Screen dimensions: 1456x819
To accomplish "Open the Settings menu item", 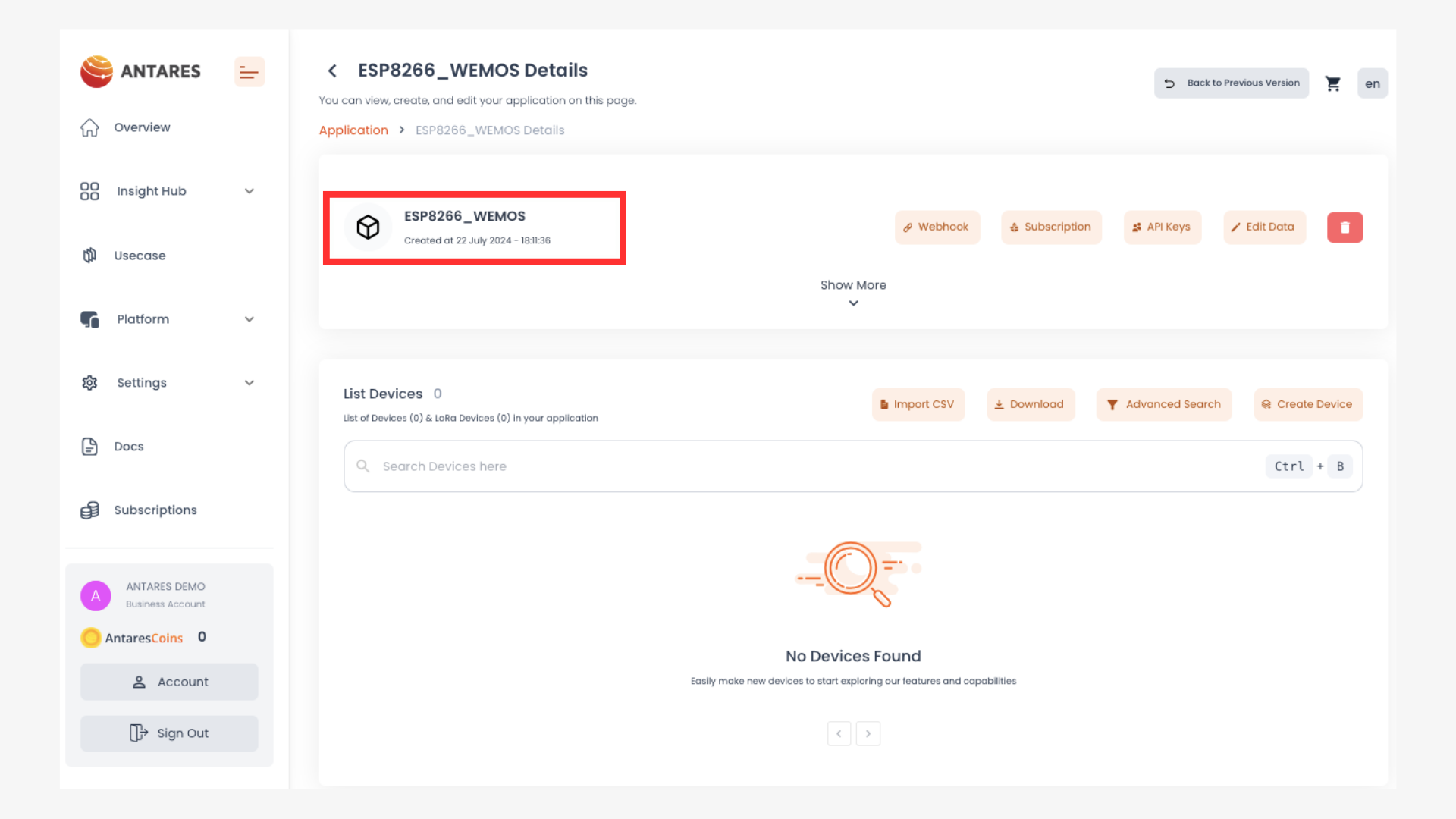I will (x=142, y=383).
